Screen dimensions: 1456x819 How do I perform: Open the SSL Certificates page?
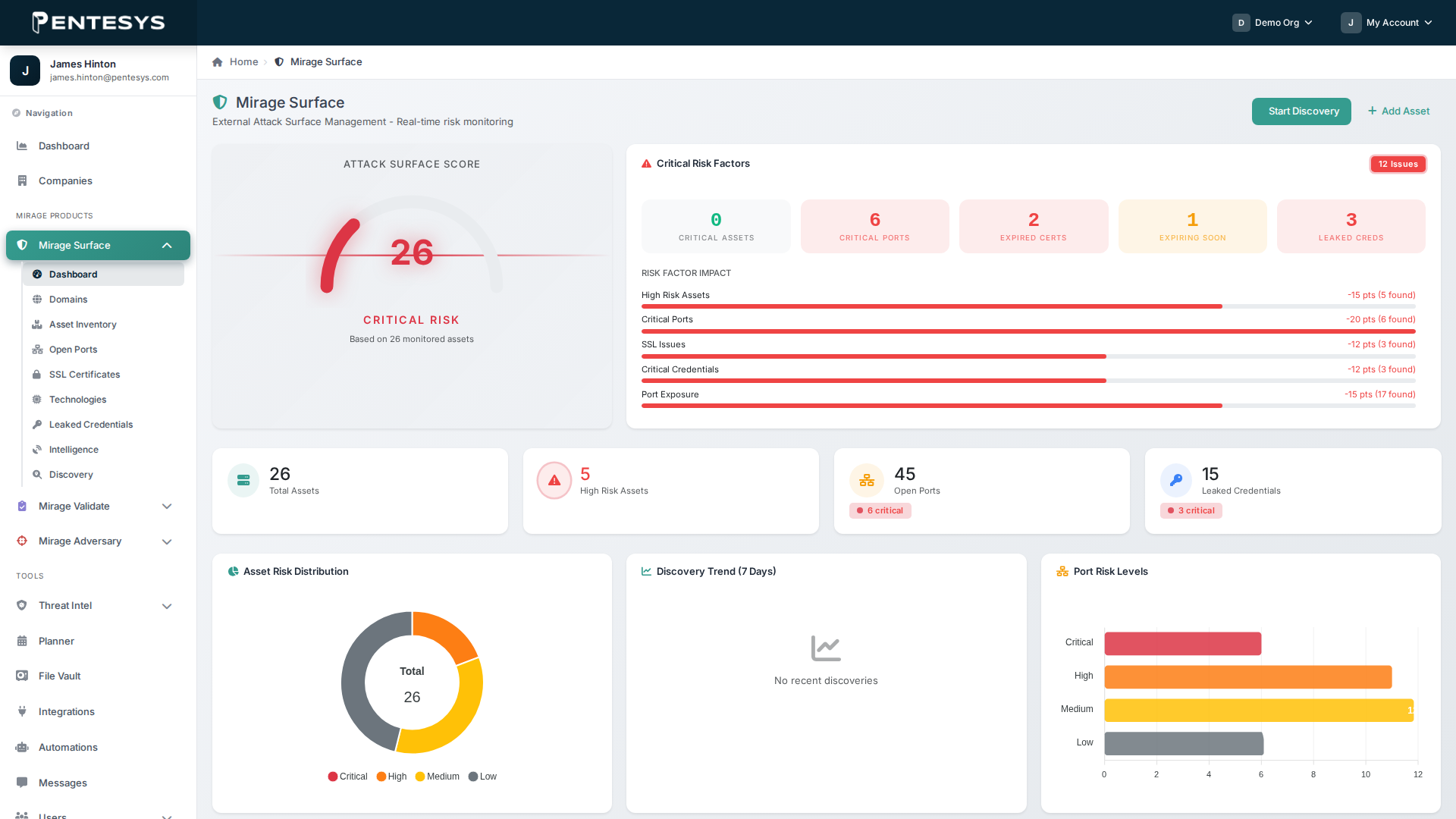103,375
